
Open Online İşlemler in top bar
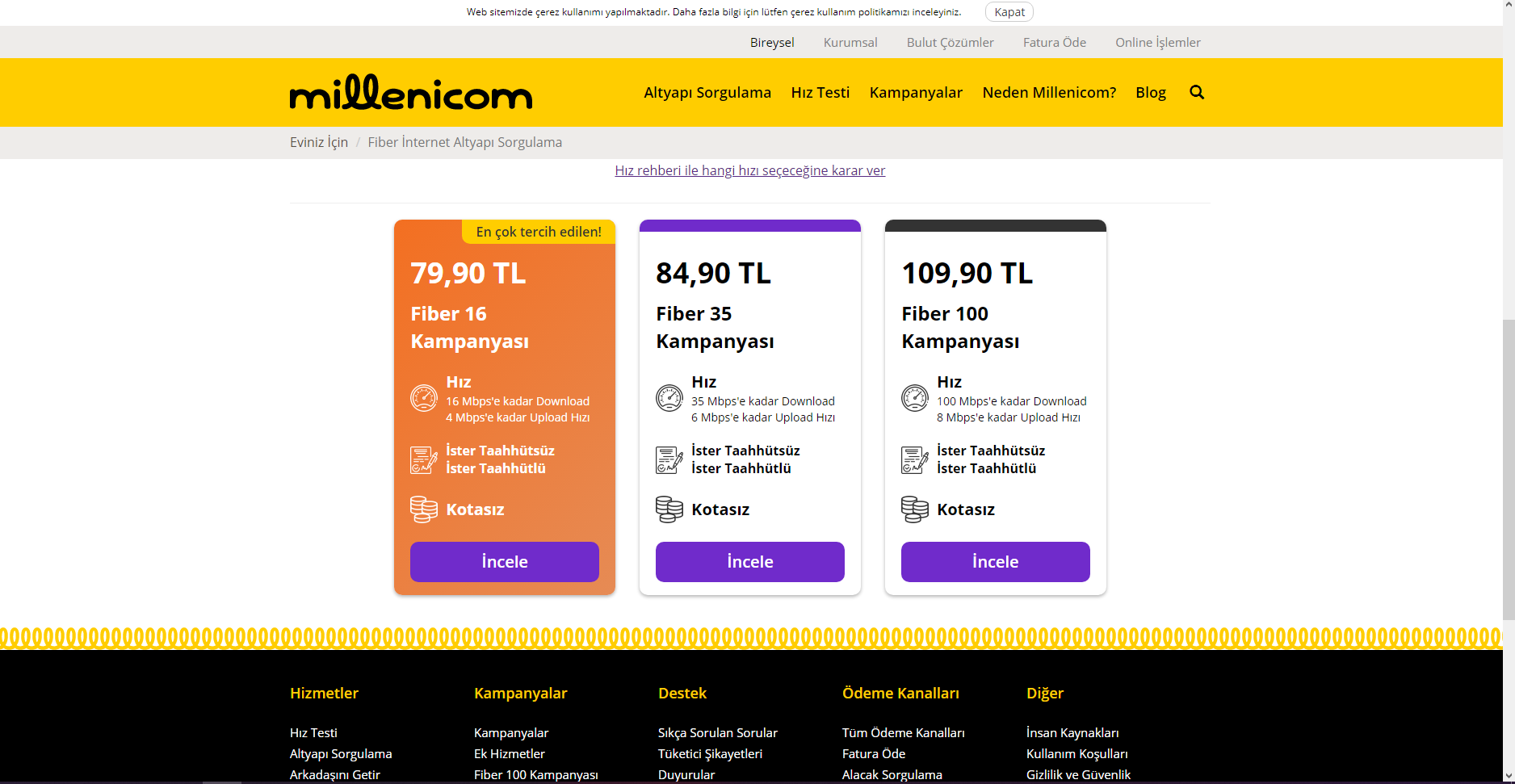1158,42
